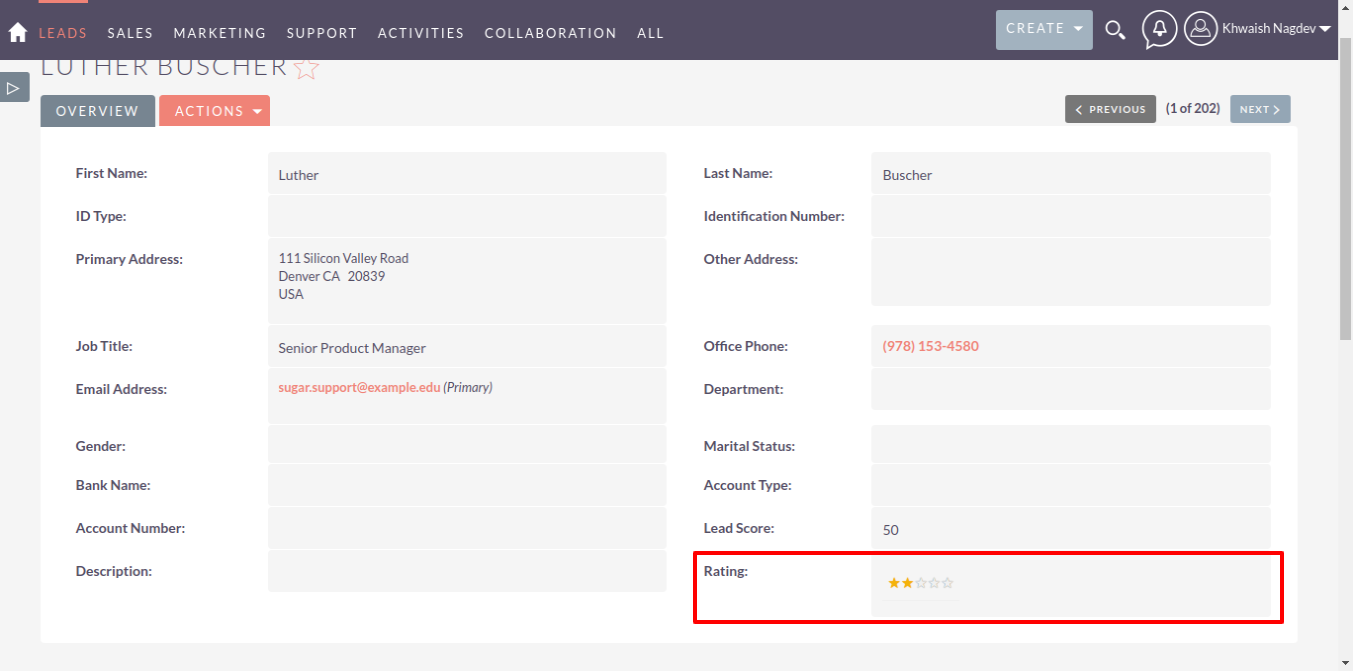Click the First Name input field
The image size is (1353, 671).
point(467,172)
